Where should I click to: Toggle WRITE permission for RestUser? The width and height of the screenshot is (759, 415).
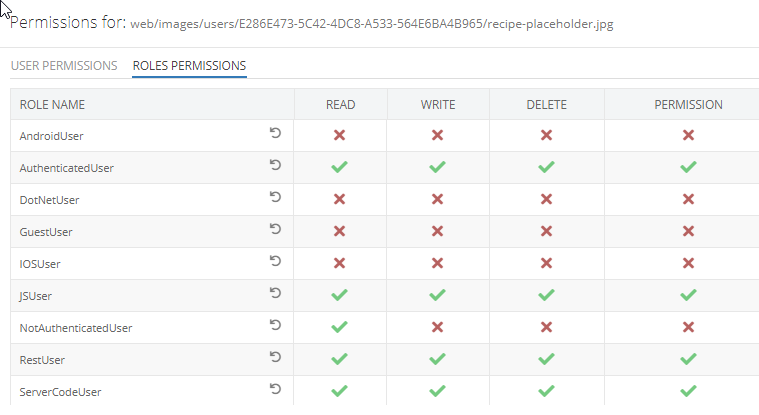(437, 359)
